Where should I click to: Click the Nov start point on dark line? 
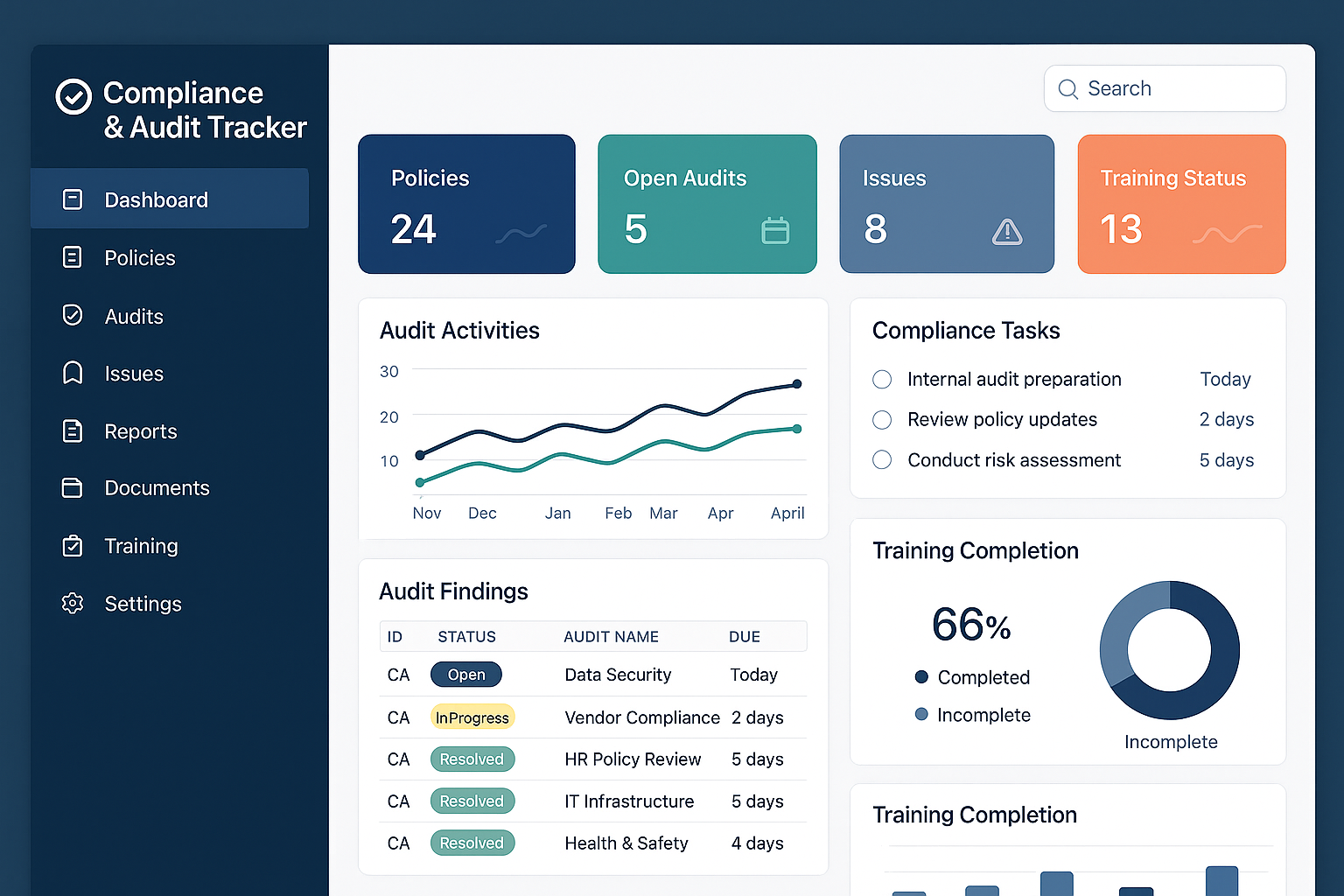pyautogui.click(x=420, y=455)
